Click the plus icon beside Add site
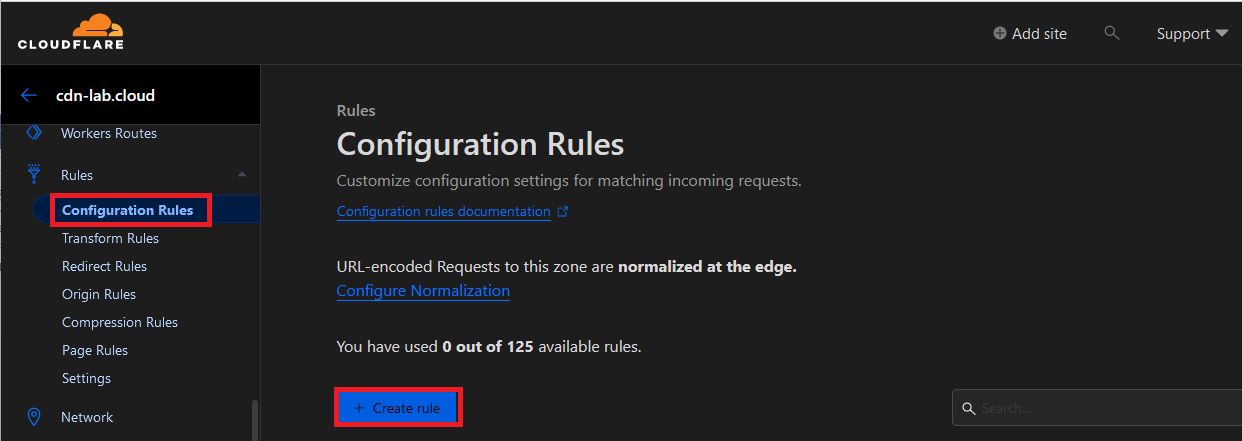The height and width of the screenshot is (441, 1242). point(1000,33)
